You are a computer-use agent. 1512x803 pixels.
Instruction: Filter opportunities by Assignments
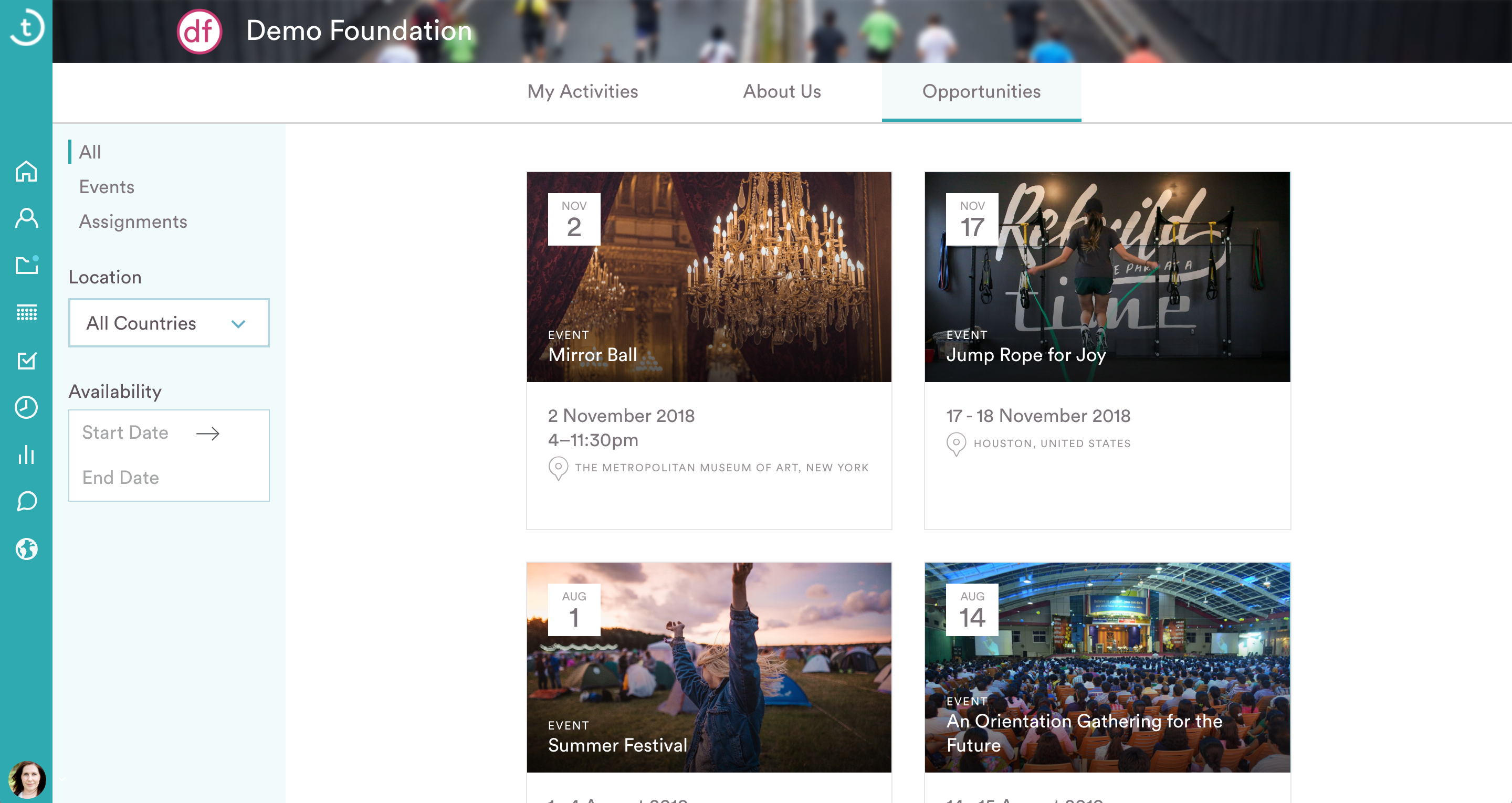coord(133,221)
